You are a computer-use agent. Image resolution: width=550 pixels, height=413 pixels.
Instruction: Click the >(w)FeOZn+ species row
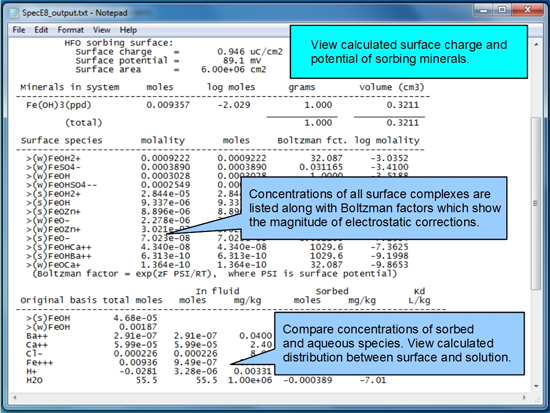tap(109, 229)
